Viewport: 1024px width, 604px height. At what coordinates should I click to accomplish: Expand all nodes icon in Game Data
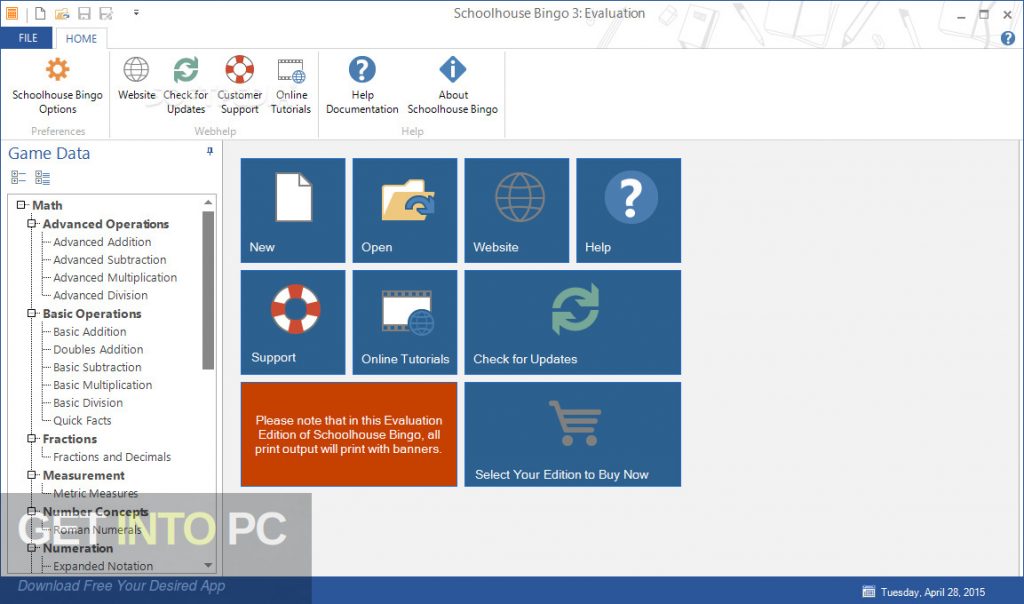pyautogui.click(x=42, y=177)
